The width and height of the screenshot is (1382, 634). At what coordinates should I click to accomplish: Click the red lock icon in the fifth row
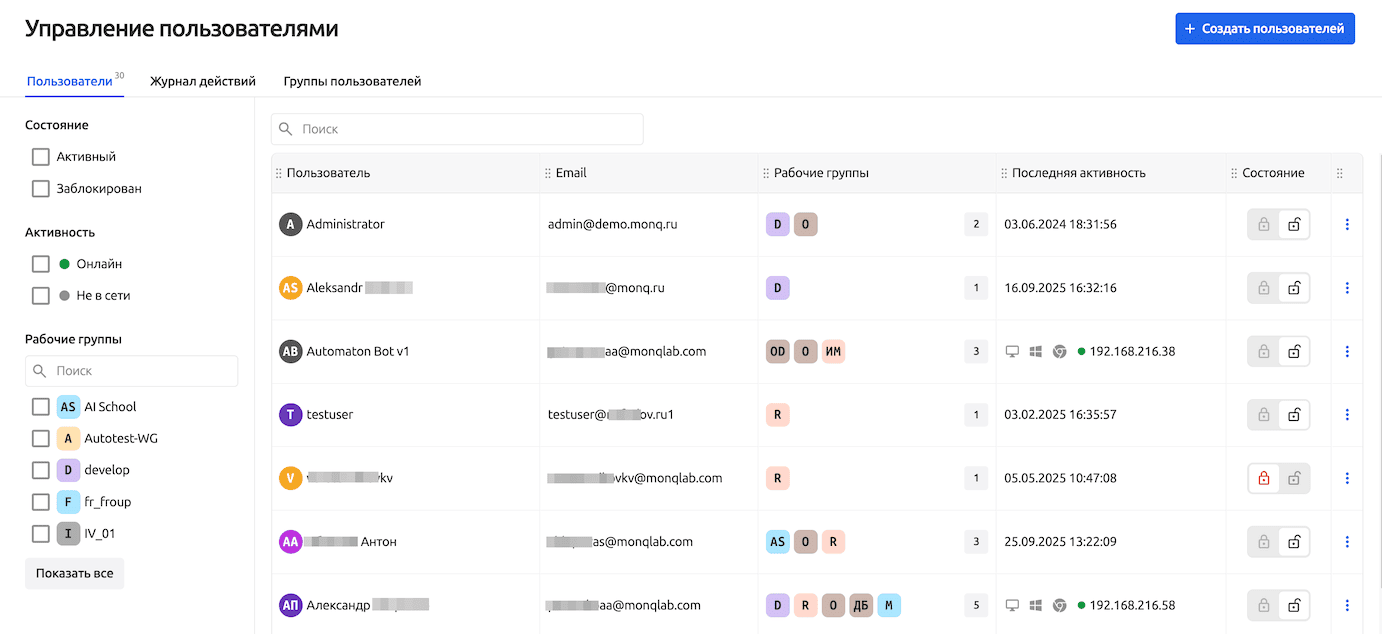[1263, 479]
